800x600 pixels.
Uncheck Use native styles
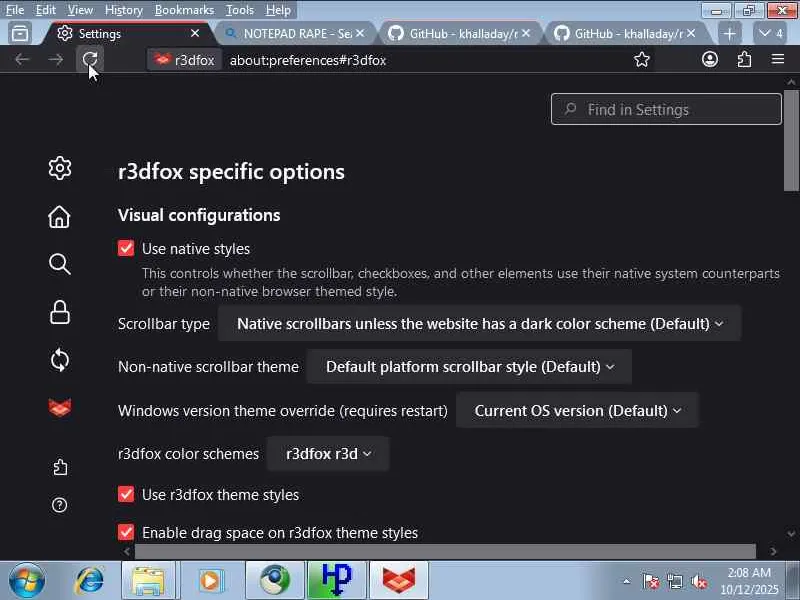tap(126, 248)
